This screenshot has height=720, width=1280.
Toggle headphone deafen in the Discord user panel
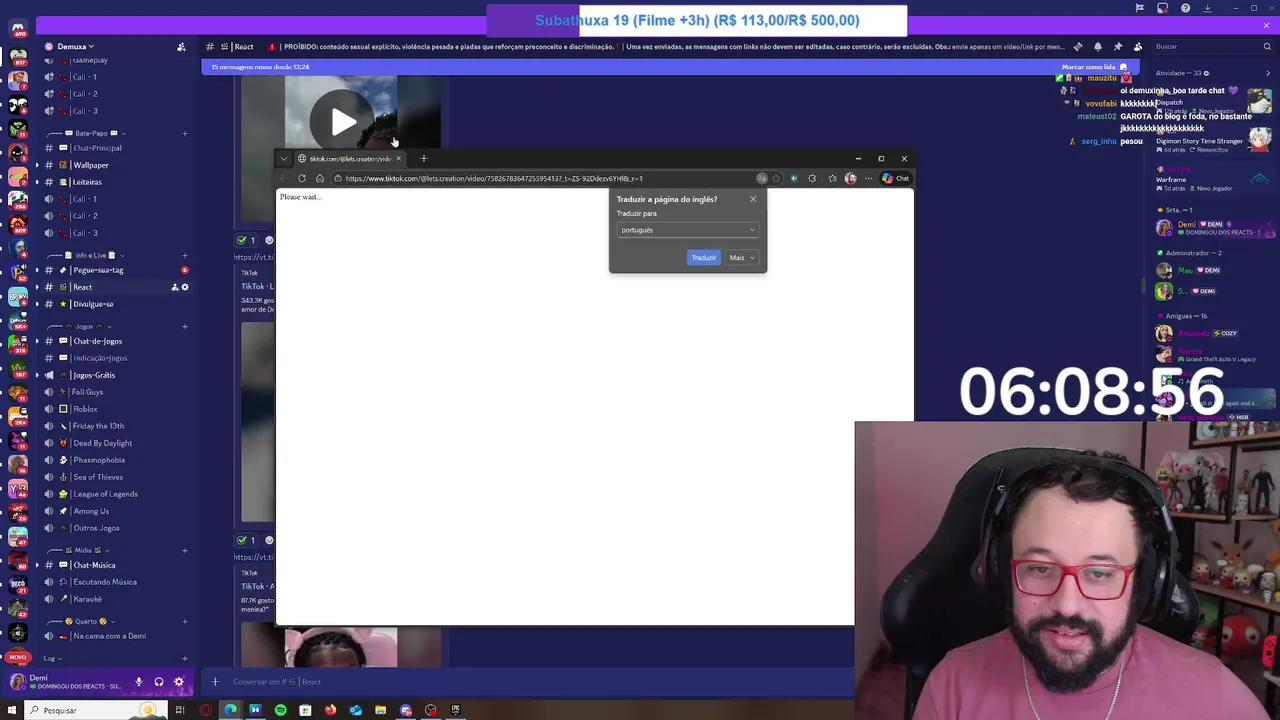159,682
